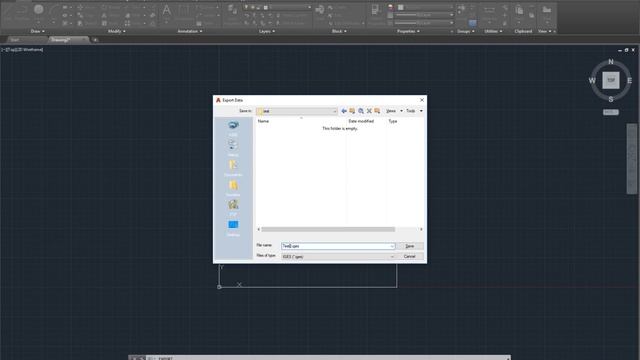Click the Search the Web icon in dialog toolbar
This screenshot has width=640, height=360.
[x=361, y=111]
